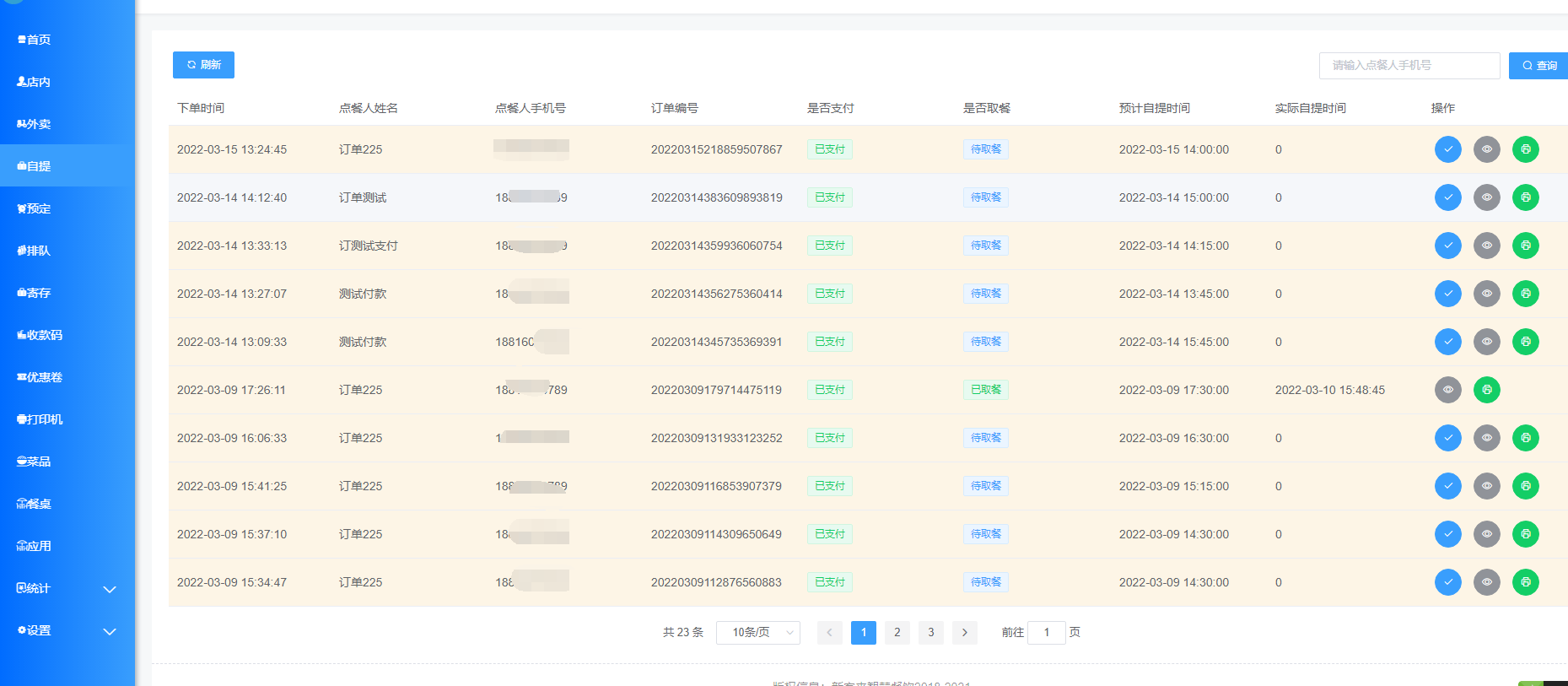Viewport: 1568px width, 686px height.
Task: Print ticket for order 2022-03-09 15:41:25
Action: pyautogui.click(x=1525, y=486)
